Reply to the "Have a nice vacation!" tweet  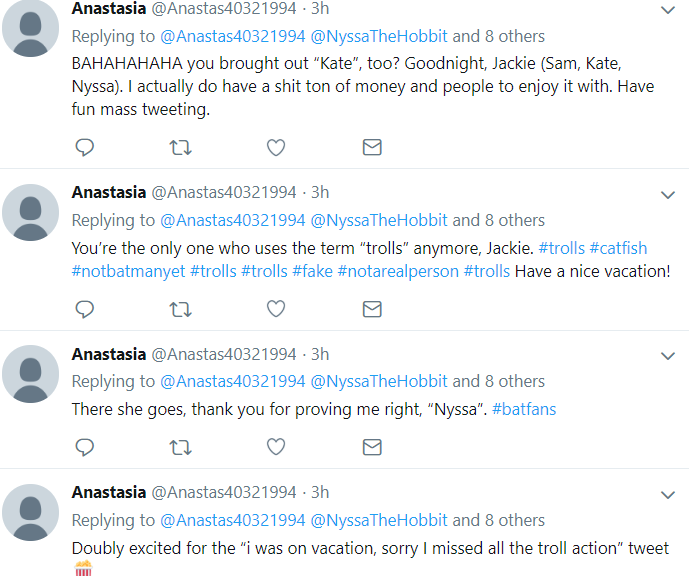pyautogui.click(x=84, y=309)
